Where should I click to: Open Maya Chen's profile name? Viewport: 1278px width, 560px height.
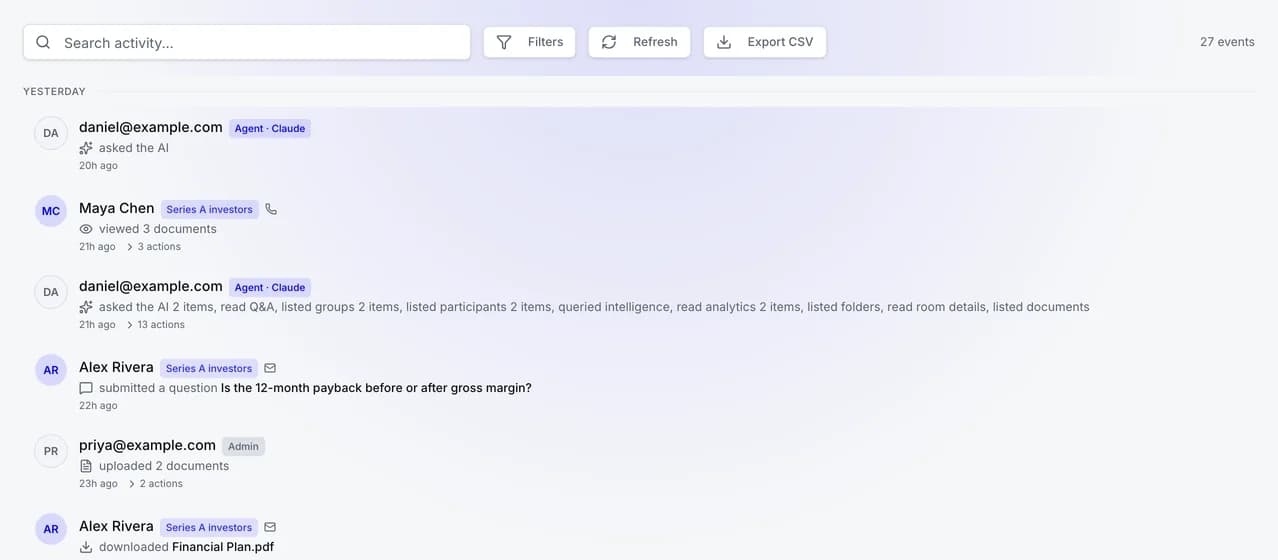coord(117,208)
